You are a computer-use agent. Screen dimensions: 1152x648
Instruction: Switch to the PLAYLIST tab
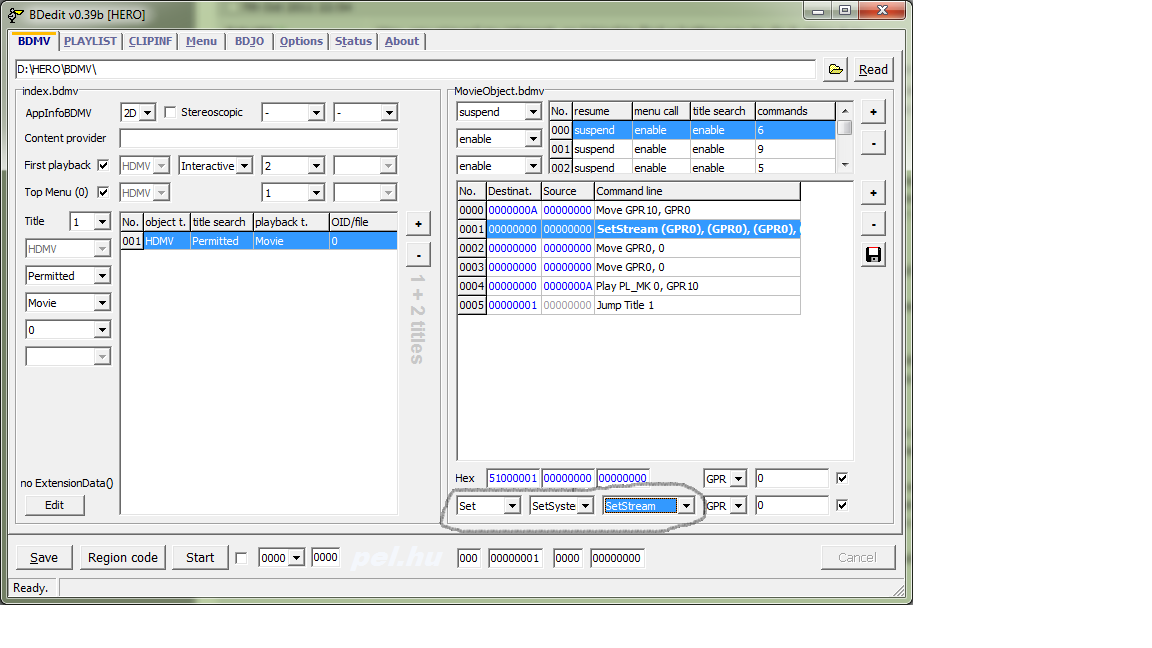coord(90,41)
